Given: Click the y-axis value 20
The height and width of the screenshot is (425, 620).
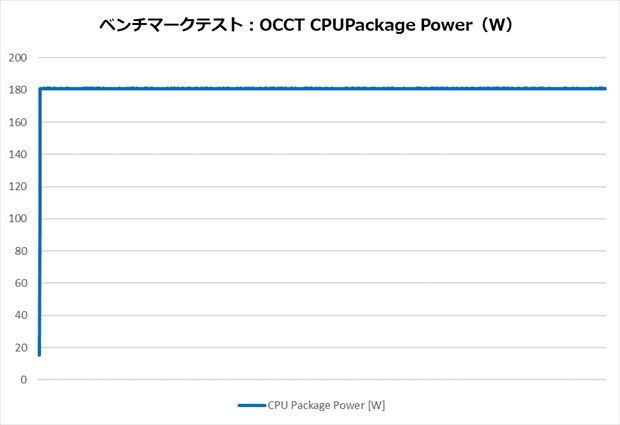Looking at the screenshot, I should point(21,348).
